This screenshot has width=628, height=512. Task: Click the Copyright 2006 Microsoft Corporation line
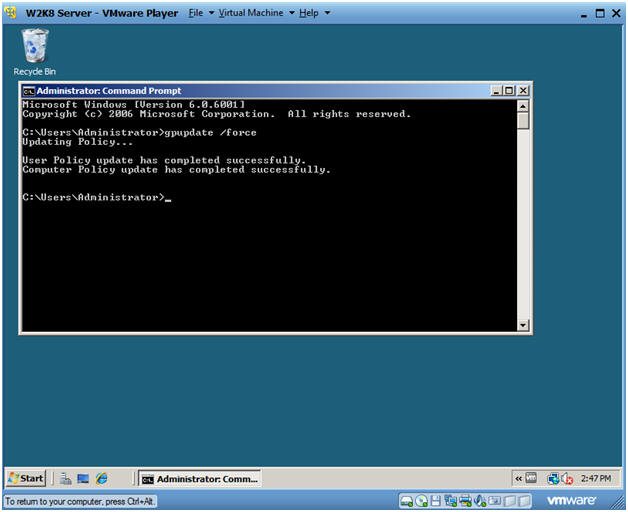[217, 114]
